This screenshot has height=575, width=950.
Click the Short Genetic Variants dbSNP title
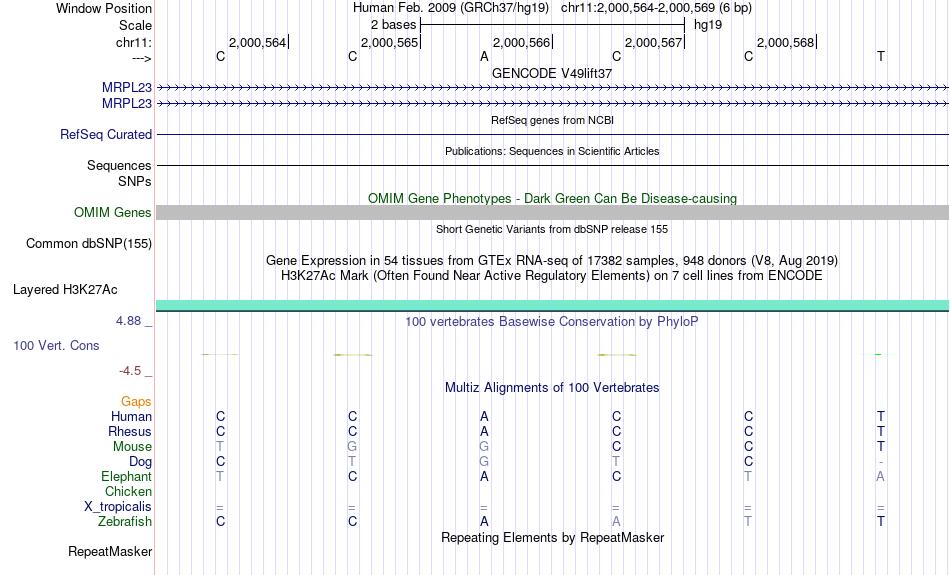[552, 229]
